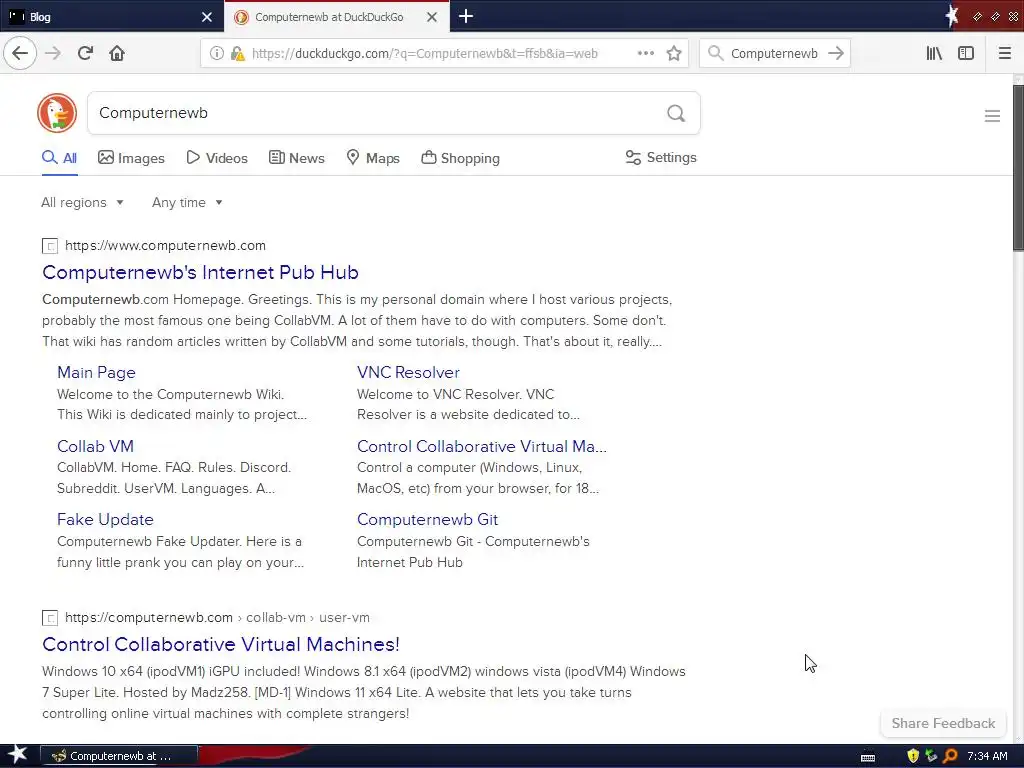Open a new tab with plus button
The image size is (1024, 768).
coord(466,16)
